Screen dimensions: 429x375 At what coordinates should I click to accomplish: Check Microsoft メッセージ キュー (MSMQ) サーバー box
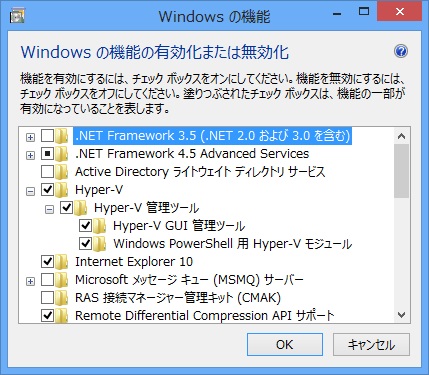click(x=47, y=280)
